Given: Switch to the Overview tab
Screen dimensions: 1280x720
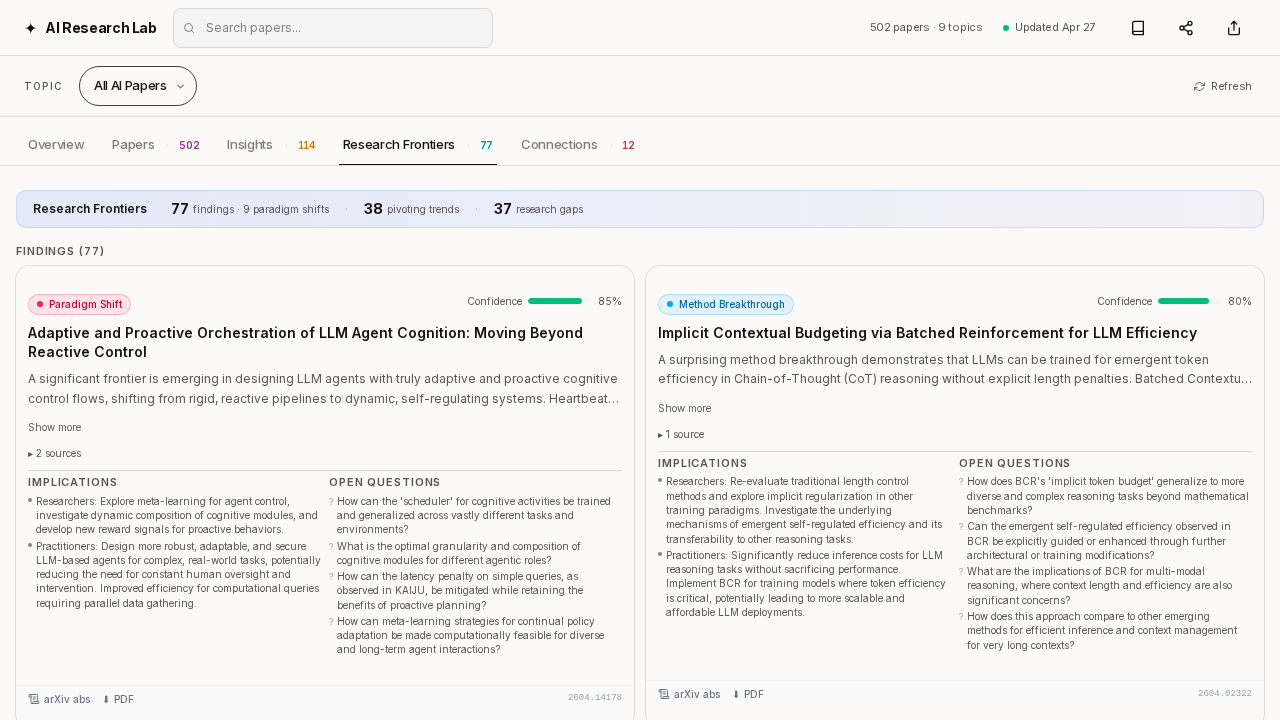Looking at the screenshot, I should click(56, 145).
